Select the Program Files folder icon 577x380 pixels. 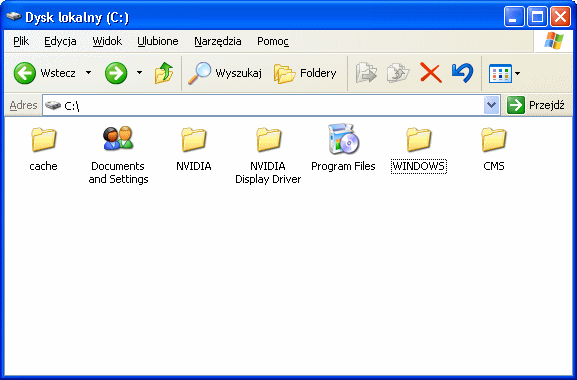[343, 139]
